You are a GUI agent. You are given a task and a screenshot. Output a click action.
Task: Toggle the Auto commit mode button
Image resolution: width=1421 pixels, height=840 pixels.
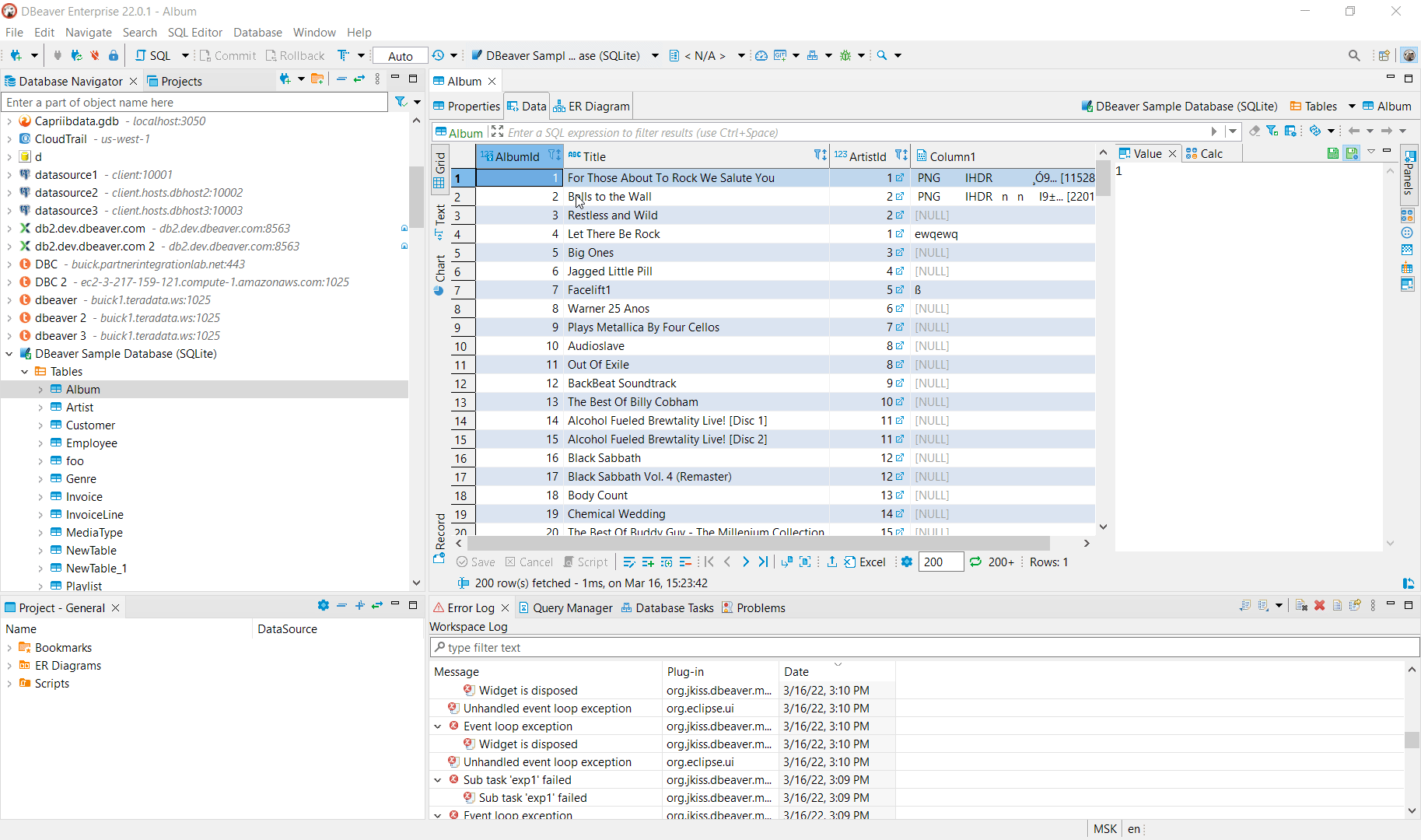(399, 55)
